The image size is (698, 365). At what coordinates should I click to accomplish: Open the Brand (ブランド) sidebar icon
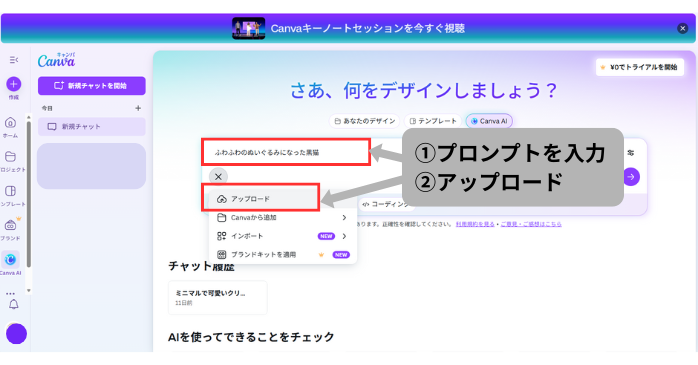coord(10,225)
